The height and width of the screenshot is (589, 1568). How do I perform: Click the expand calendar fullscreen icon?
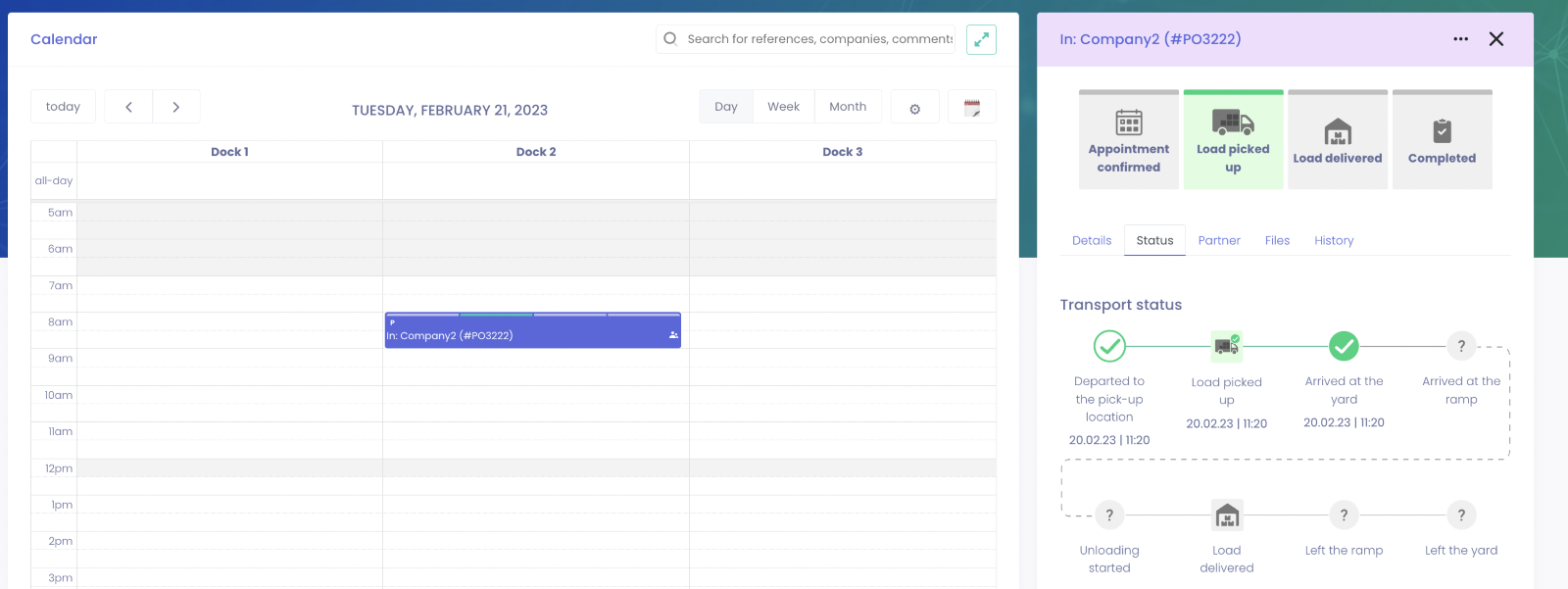981,39
